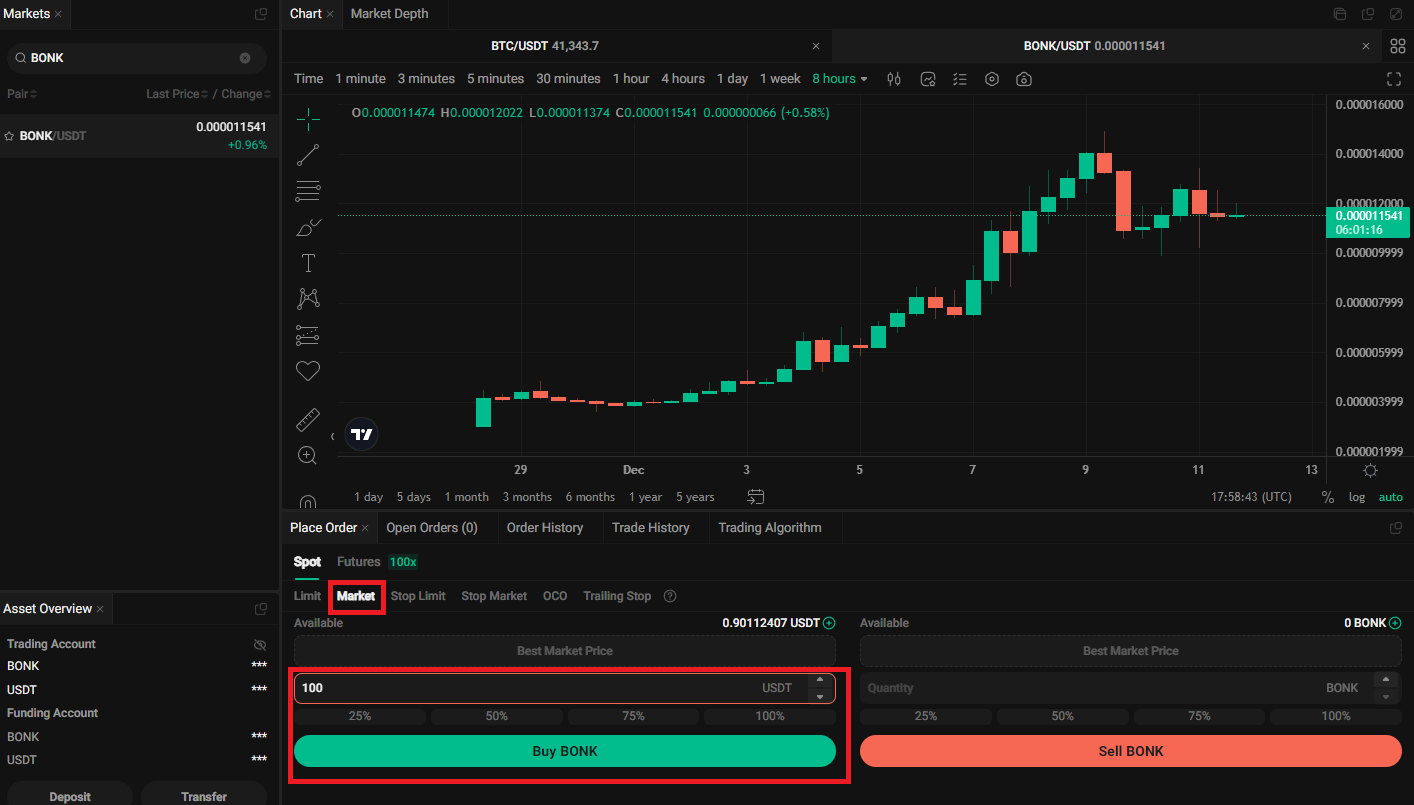Open the Fibonacci retracement tool
Screen dimensions: 1414x805
click(x=308, y=191)
